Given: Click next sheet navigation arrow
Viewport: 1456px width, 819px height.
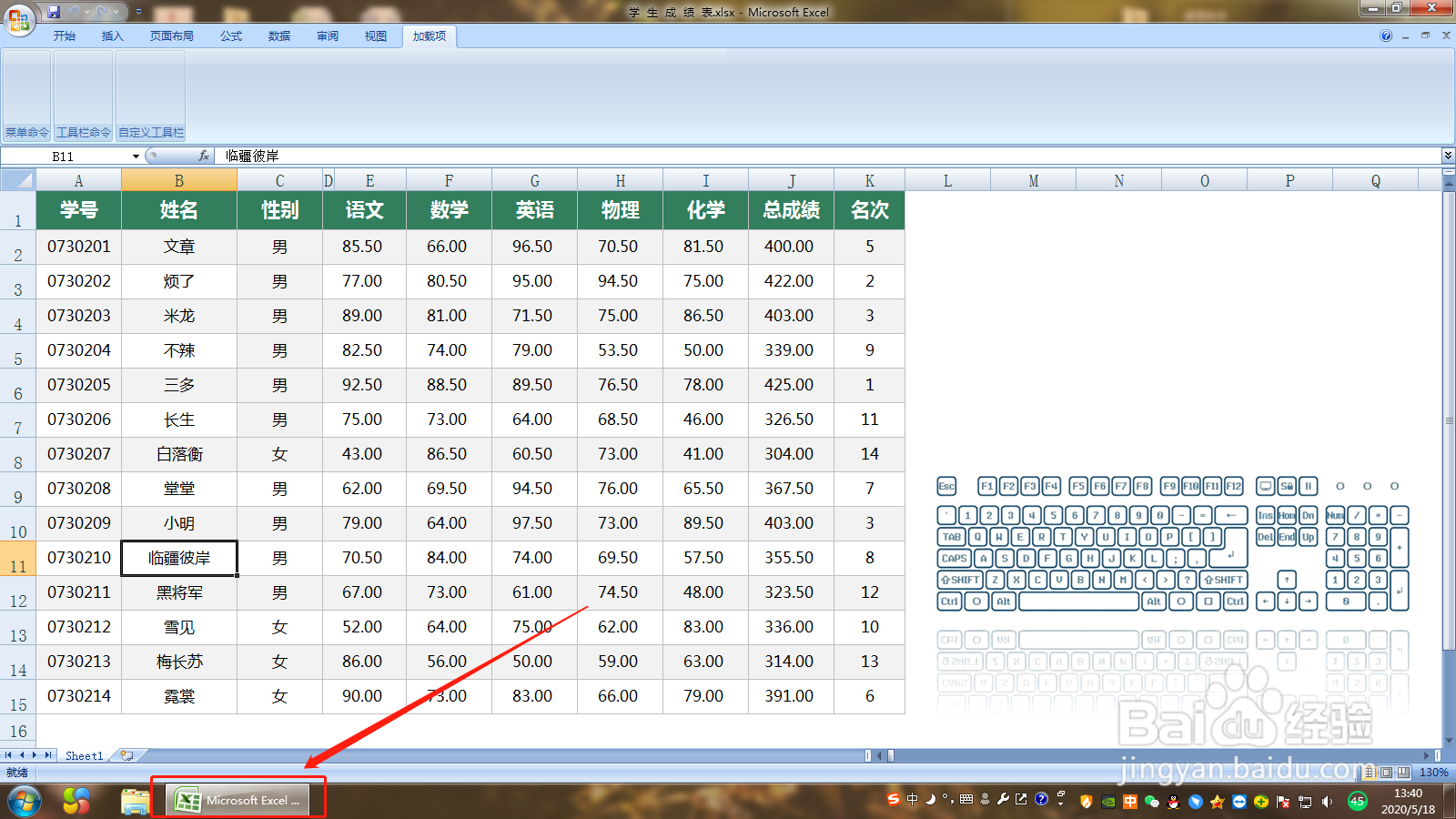Looking at the screenshot, I should (x=35, y=755).
